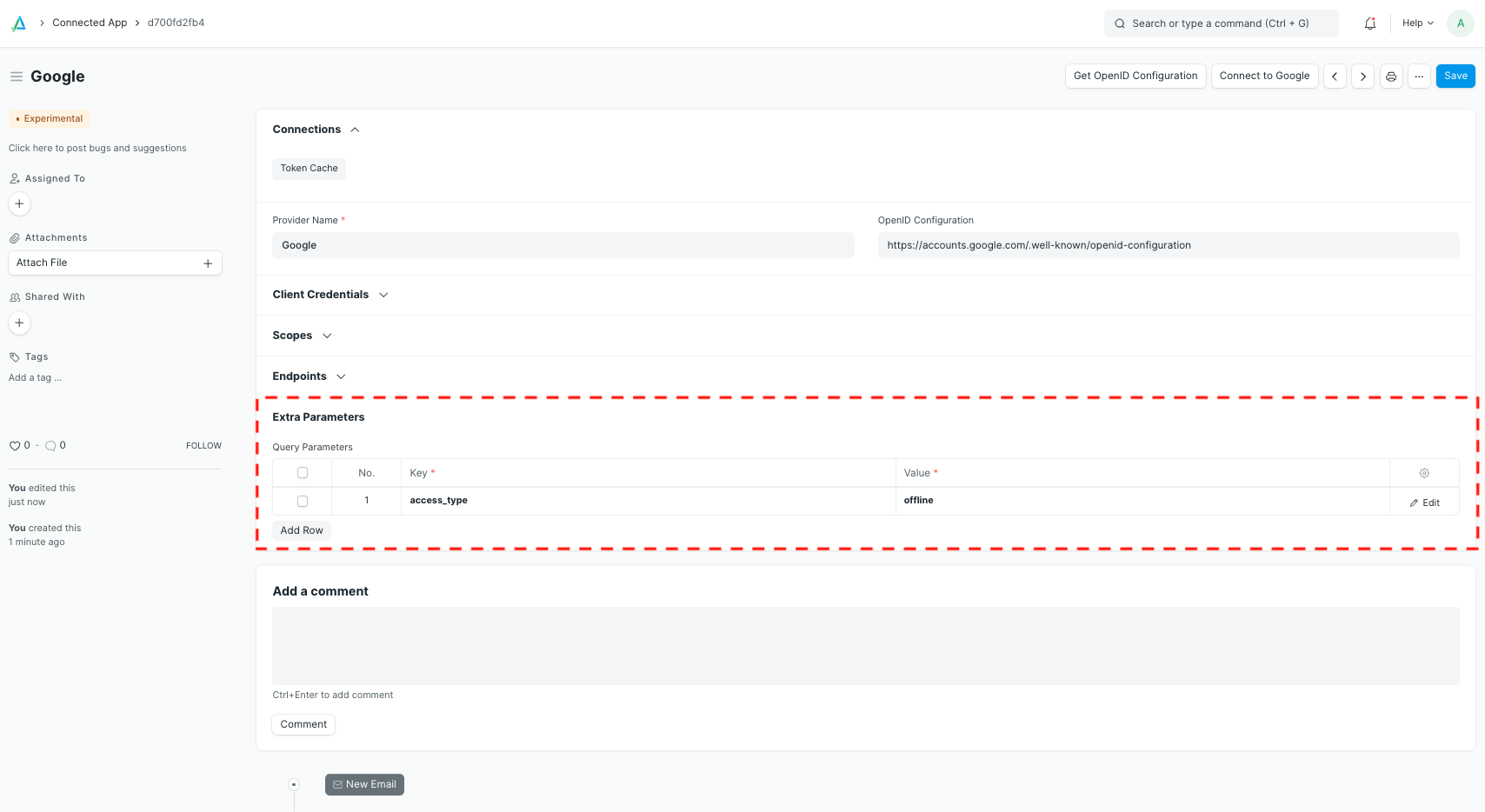Open the Connected App breadcrumb
The width and height of the screenshot is (1485, 812).
pyautogui.click(x=90, y=23)
